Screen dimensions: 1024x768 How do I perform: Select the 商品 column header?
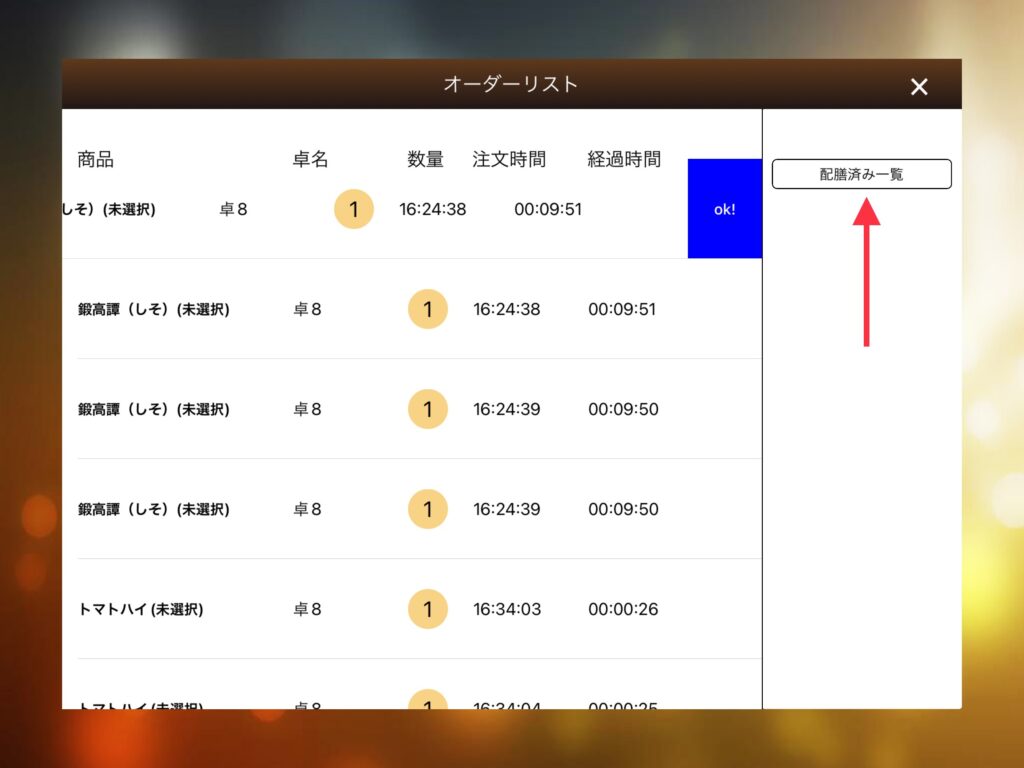(95, 159)
